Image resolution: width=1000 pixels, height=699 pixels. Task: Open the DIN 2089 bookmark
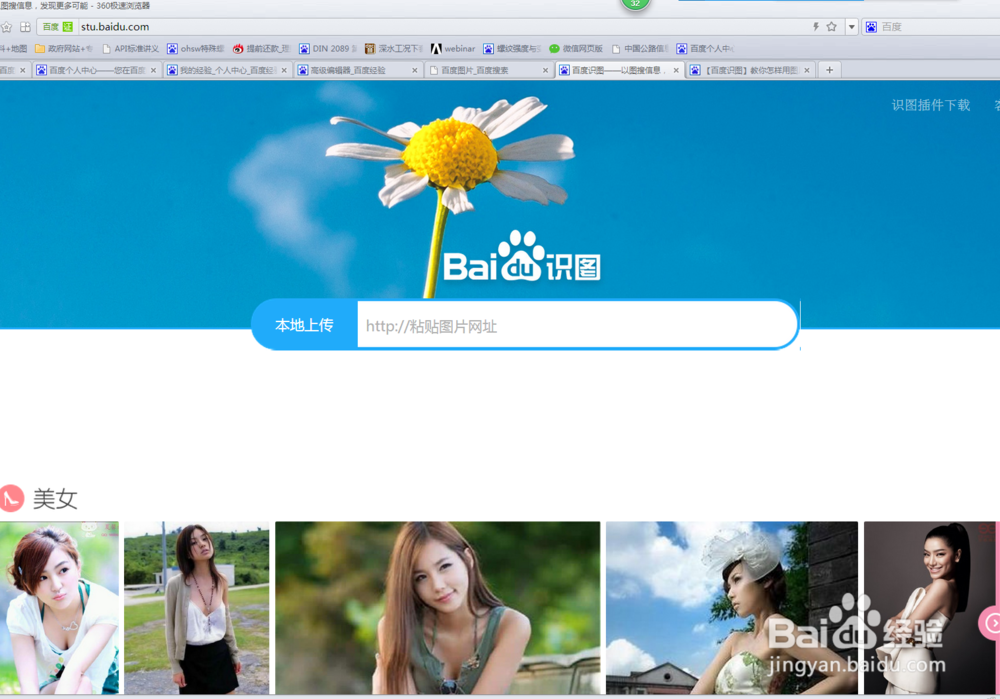[328, 48]
